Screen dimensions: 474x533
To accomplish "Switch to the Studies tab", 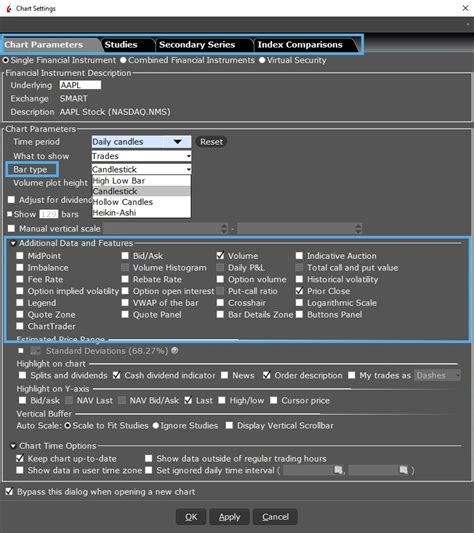I will tap(121, 45).
